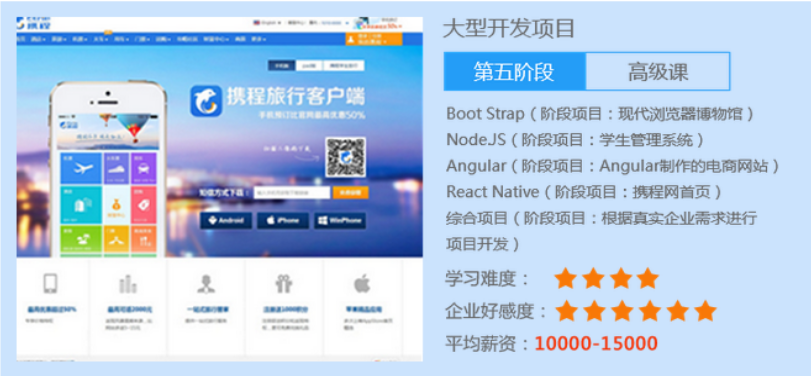811x376 pixels.
Task: Click the React Native 携程网首页 line
Action: pos(584,192)
